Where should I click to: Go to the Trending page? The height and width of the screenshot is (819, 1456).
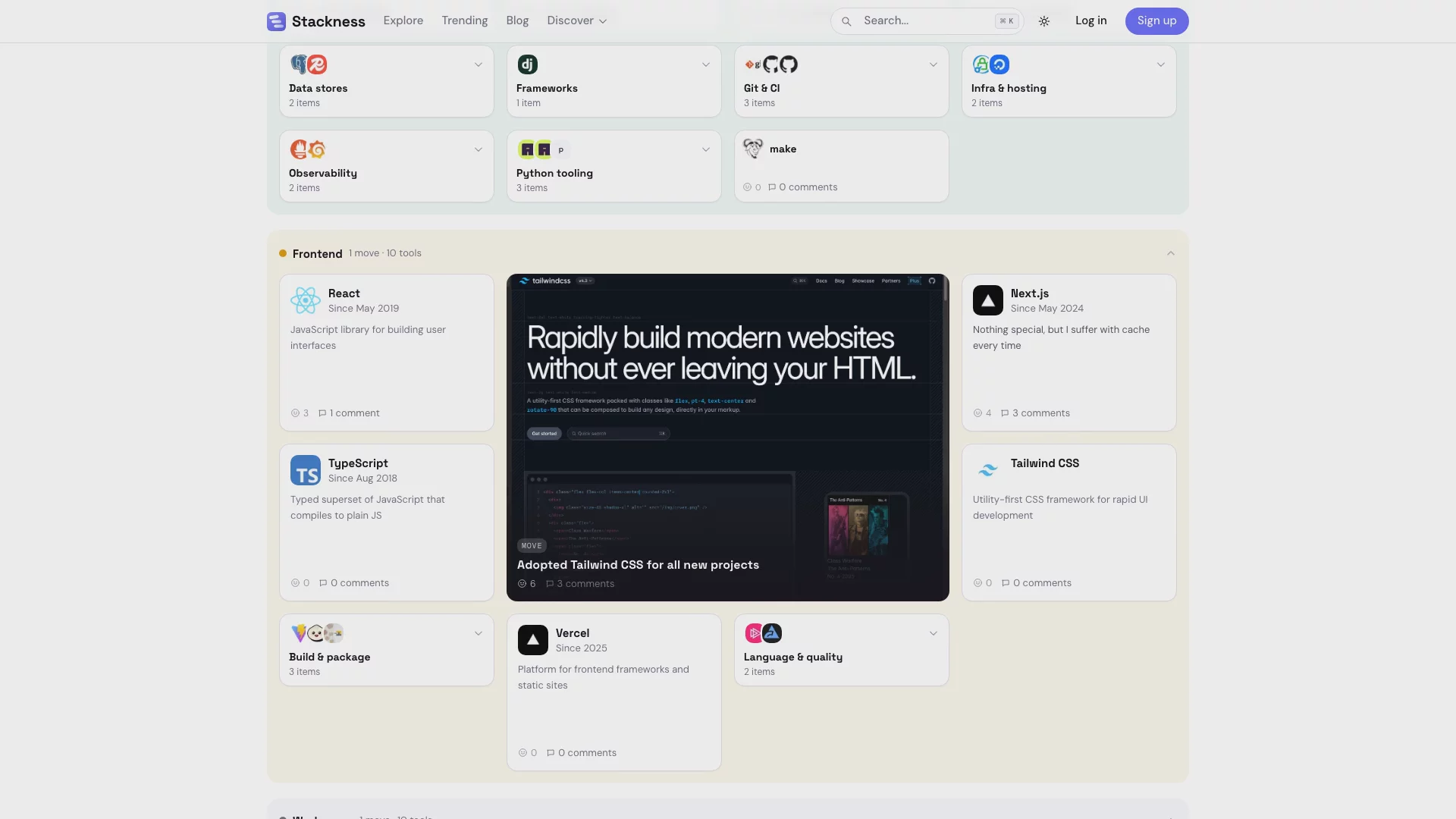[x=465, y=21]
